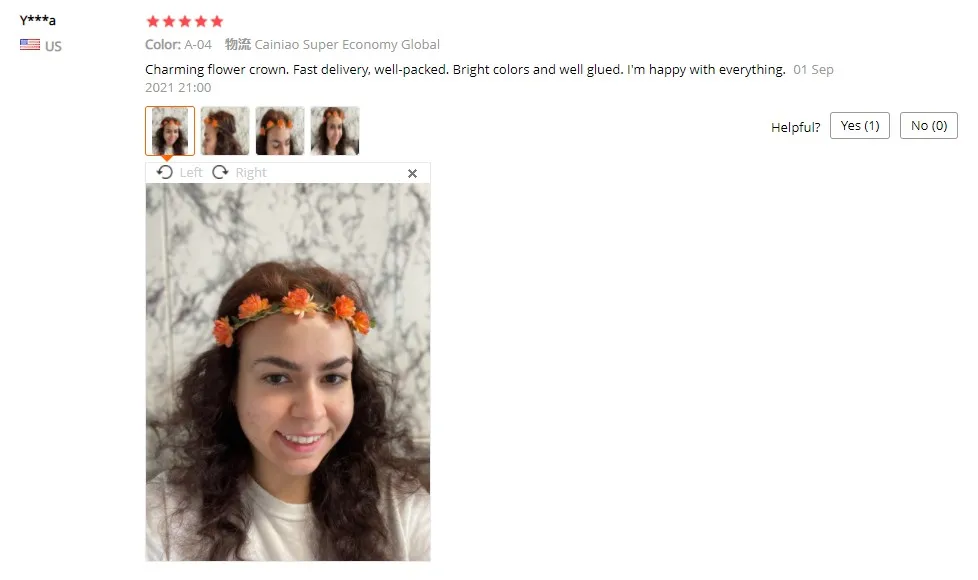This screenshot has height=580, width=978.
Task: Close the enlarged review photo viewer
Action: point(412,173)
